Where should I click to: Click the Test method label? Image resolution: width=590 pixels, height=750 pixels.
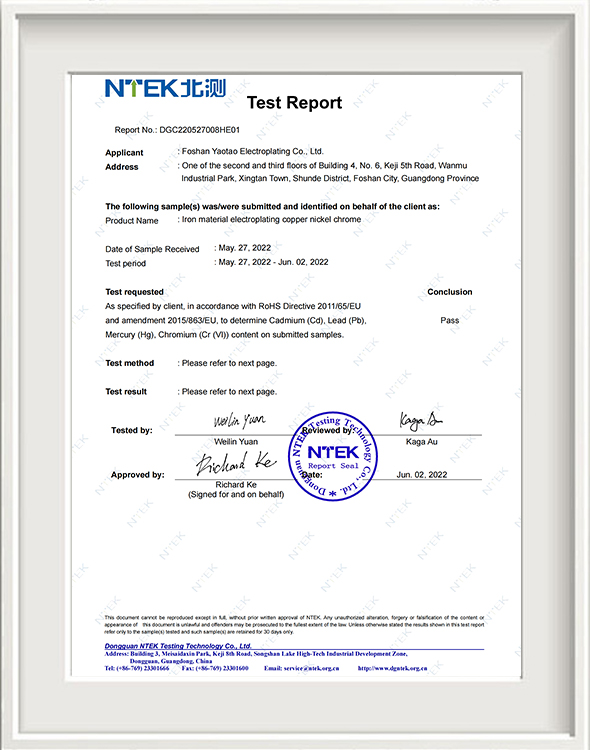pyautogui.click(x=130, y=363)
